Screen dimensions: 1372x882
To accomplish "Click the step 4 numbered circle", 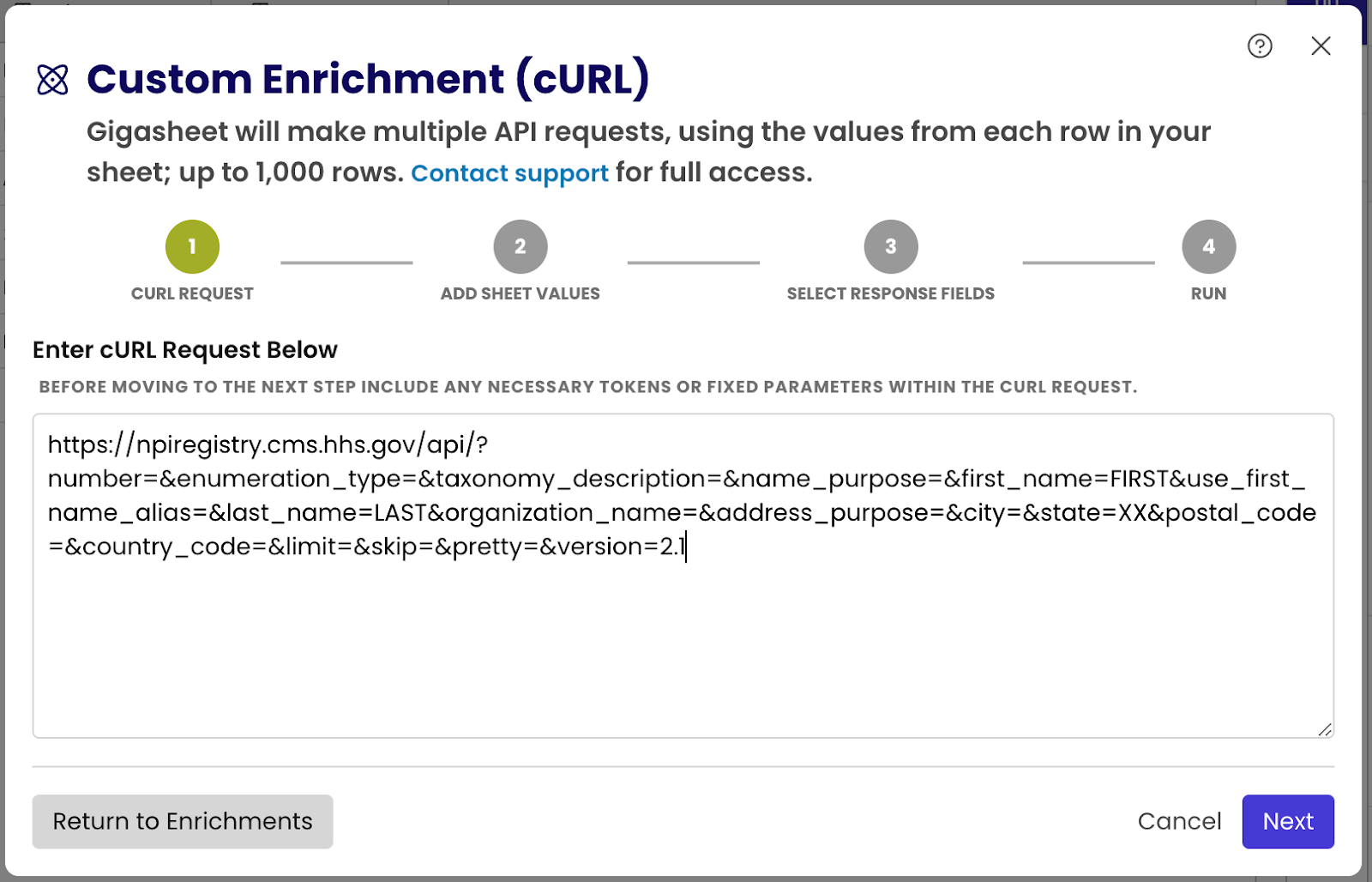I will point(1208,246).
